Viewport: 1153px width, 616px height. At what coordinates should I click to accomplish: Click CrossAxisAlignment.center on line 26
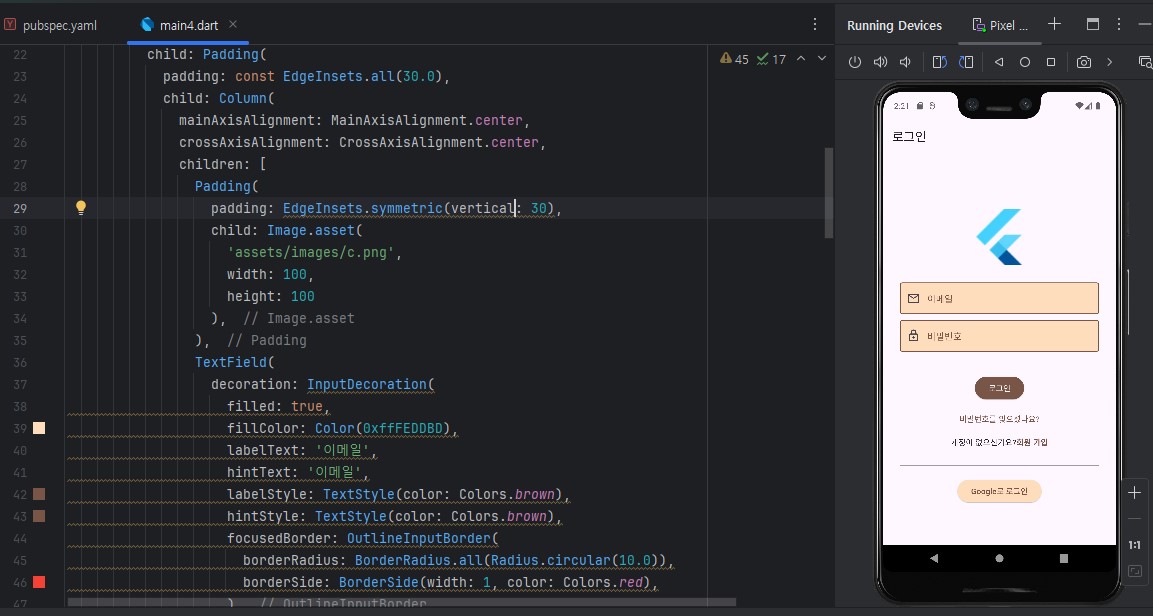(x=438, y=142)
